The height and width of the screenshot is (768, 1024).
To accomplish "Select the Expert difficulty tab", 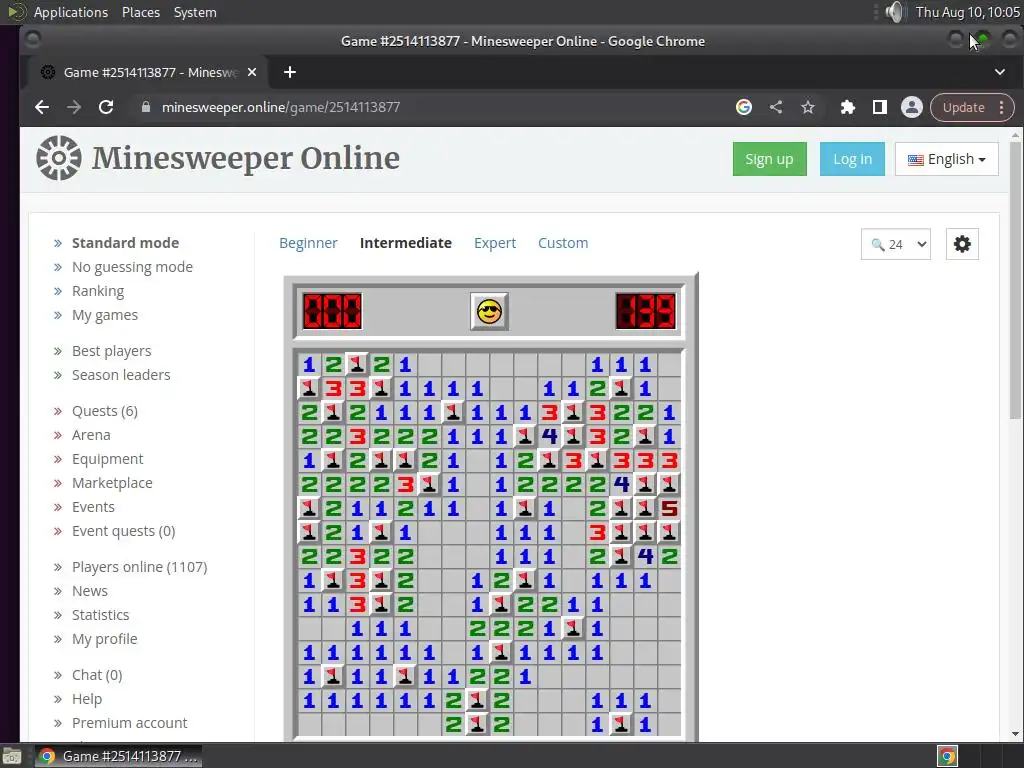I will (x=495, y=243).
